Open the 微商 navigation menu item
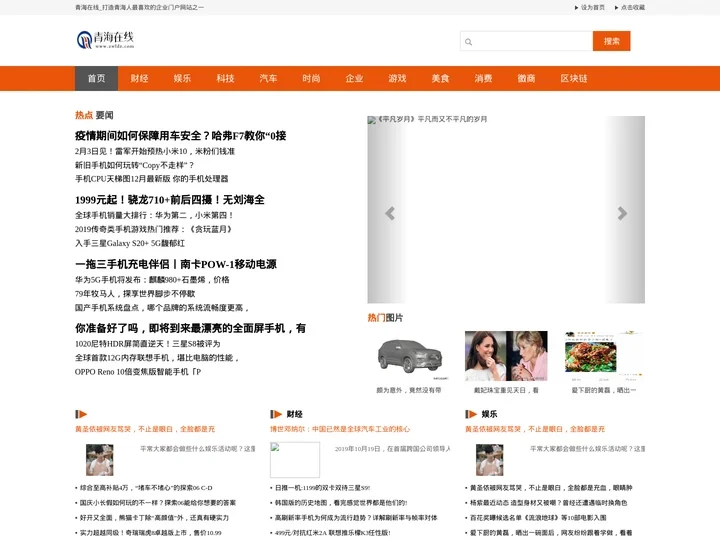This screenshot has width=720, height=540. [x=526, y=79]
